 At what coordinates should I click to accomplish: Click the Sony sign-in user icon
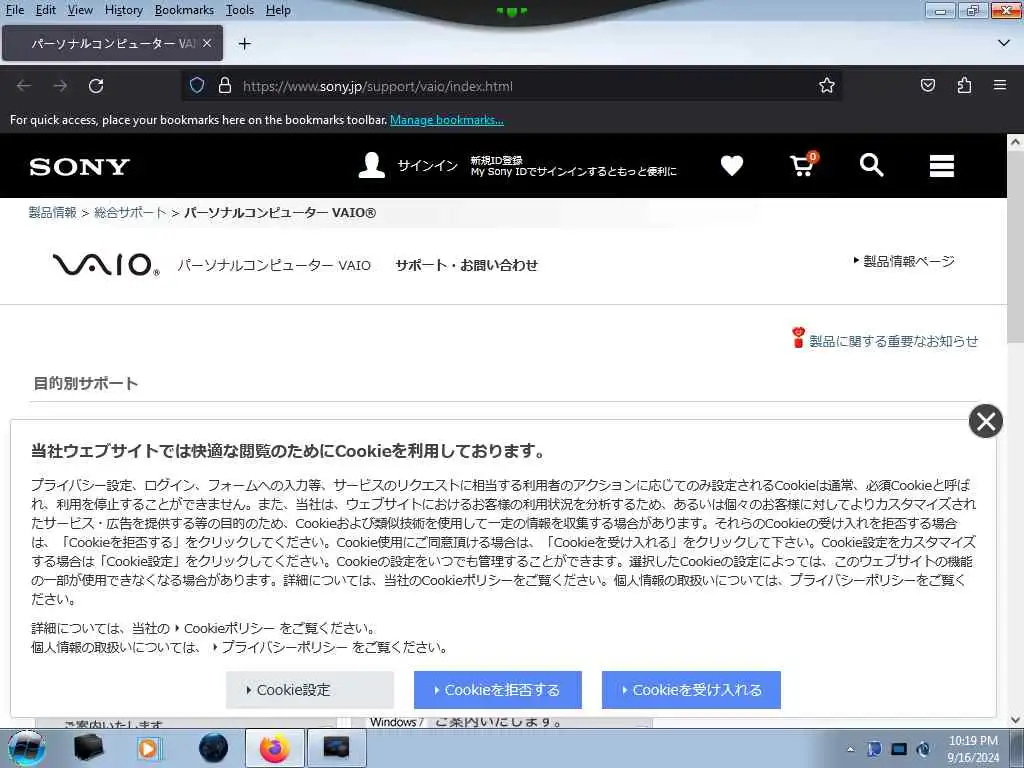[372, 165]
